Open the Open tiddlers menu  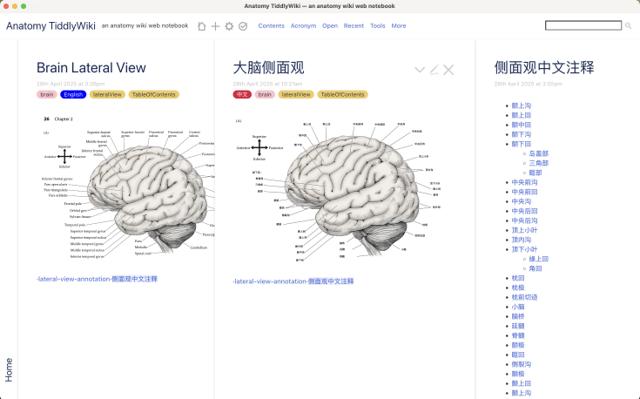coord(330,26)
